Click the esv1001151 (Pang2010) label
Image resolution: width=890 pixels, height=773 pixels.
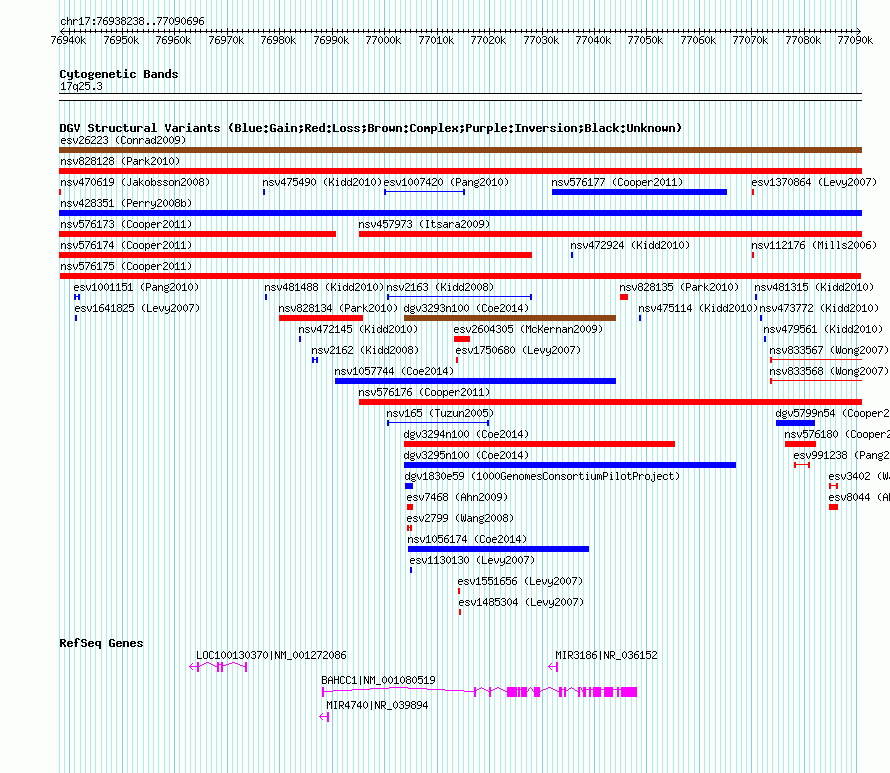click(x=136, y=287)
